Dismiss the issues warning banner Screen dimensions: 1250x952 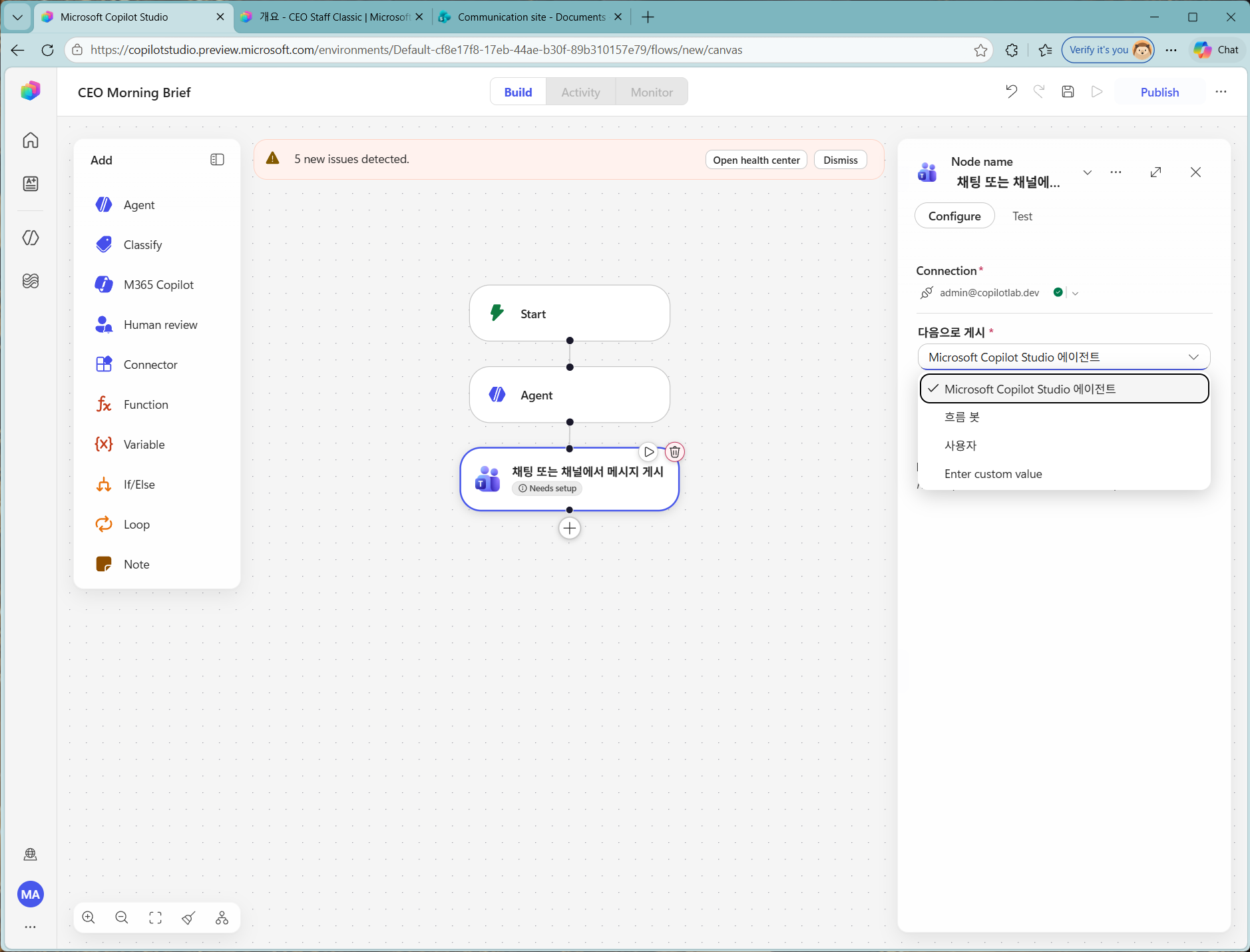841,160
